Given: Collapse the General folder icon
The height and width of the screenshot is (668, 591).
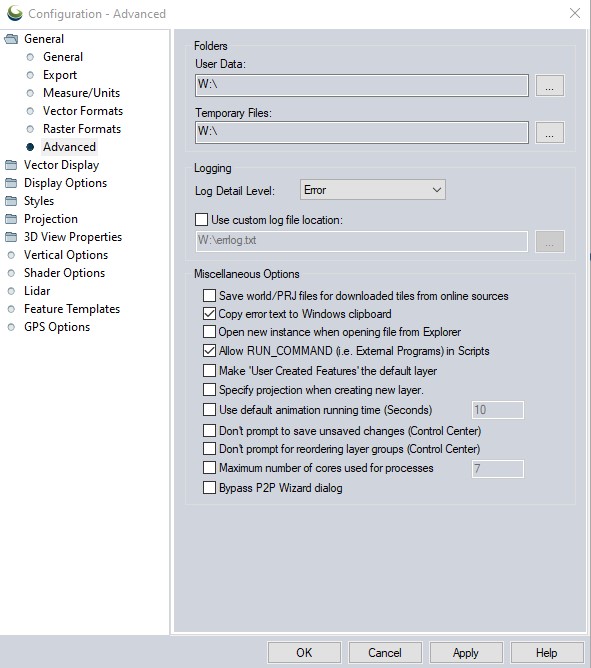Looking at the screenshot, I should 11,39.
